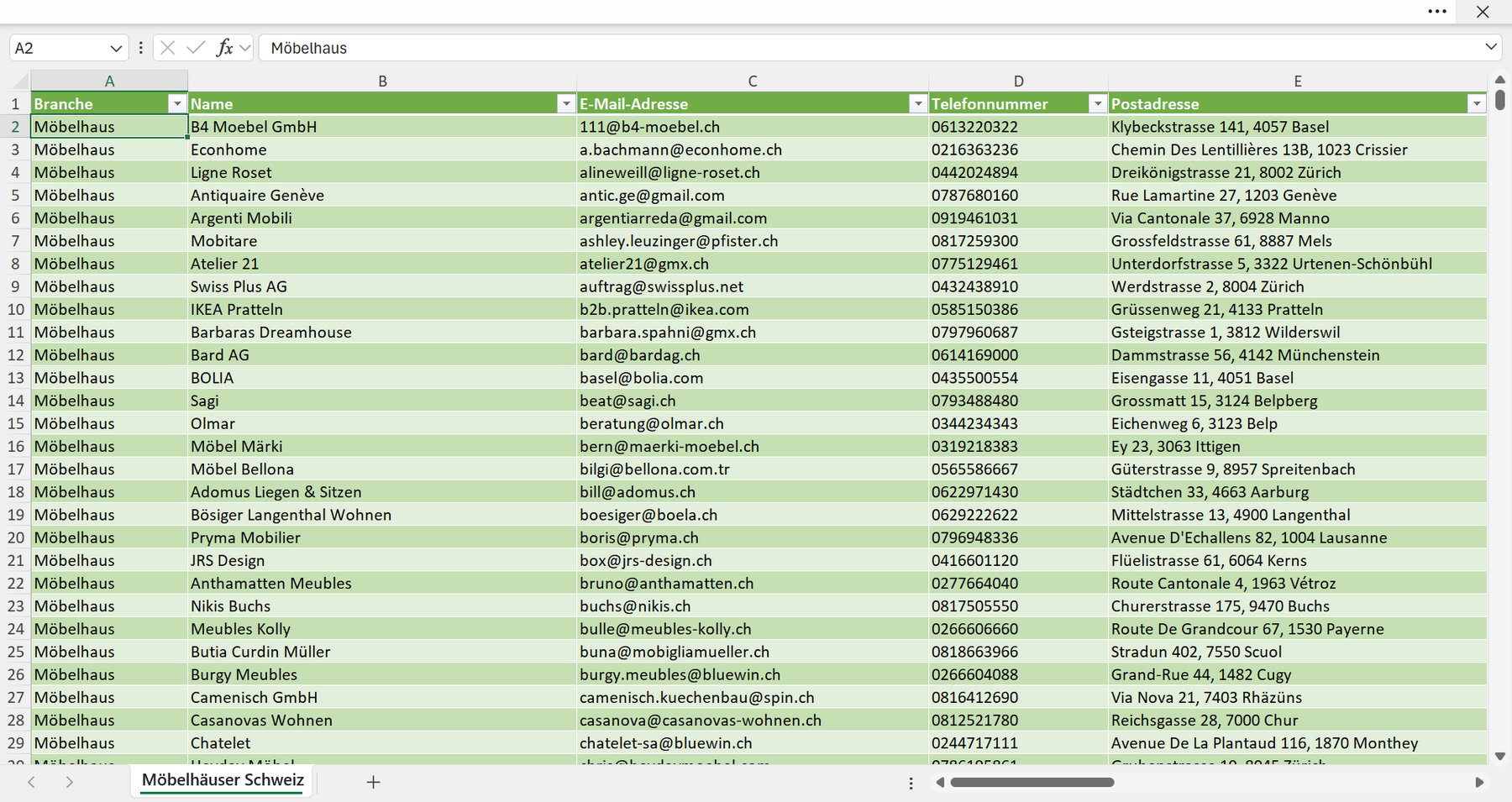
Task: Click Casanovas Wohnen name cell
Action: pos(382,720)
